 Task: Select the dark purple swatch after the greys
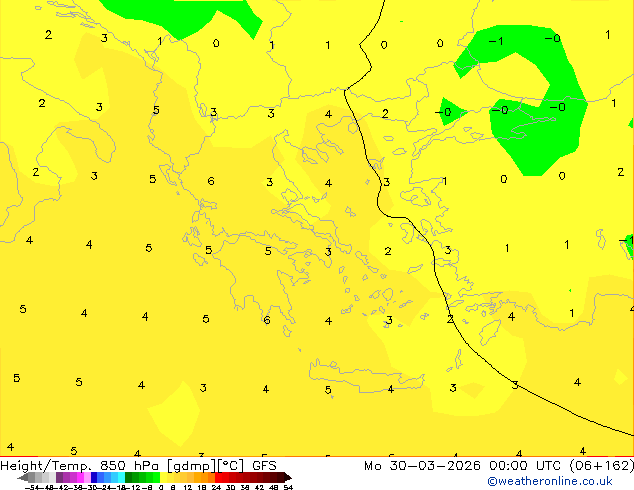[x=59, y=477]
